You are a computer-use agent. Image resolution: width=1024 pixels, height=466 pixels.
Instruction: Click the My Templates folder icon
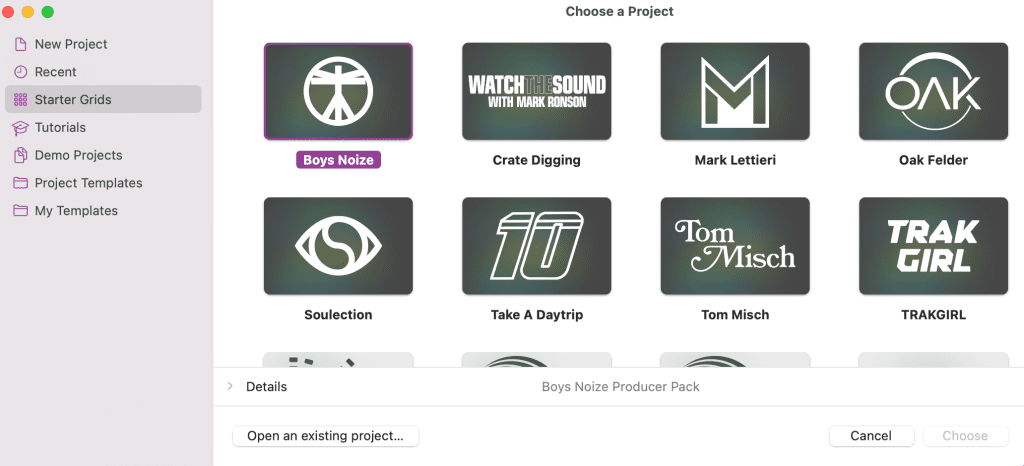pyautogui.click(x=21, y=211)
